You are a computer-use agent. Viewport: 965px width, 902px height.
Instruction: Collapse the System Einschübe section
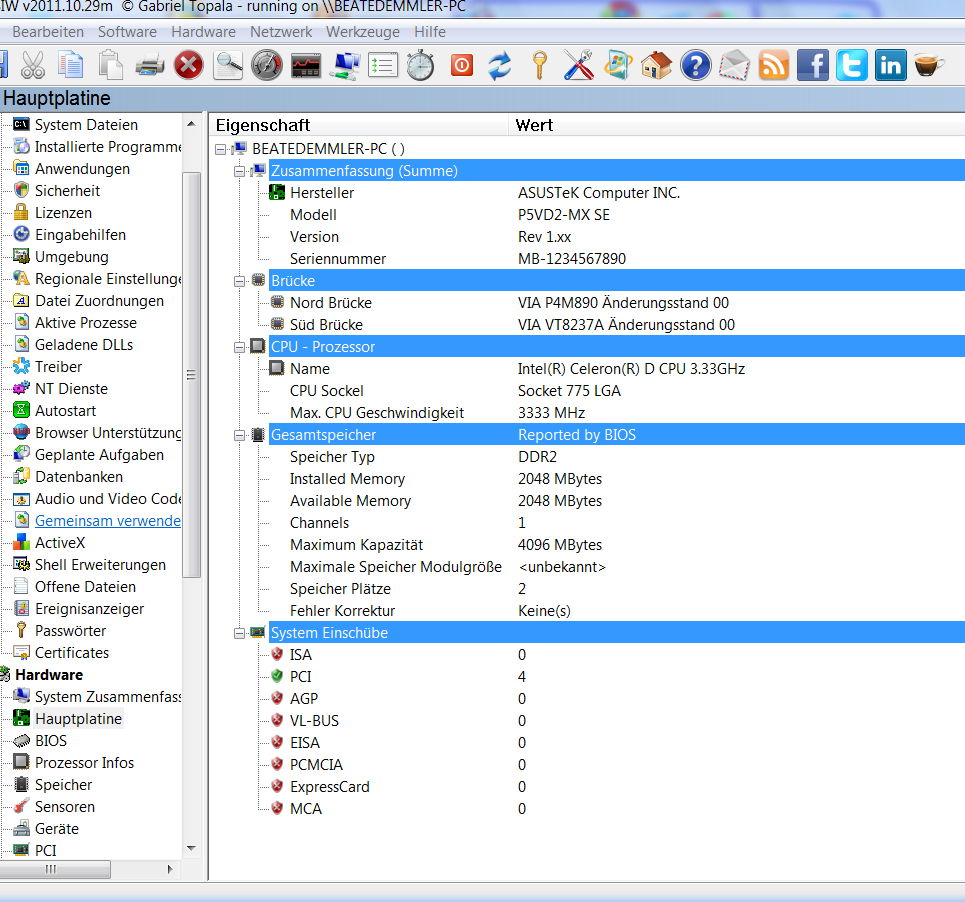239,633
